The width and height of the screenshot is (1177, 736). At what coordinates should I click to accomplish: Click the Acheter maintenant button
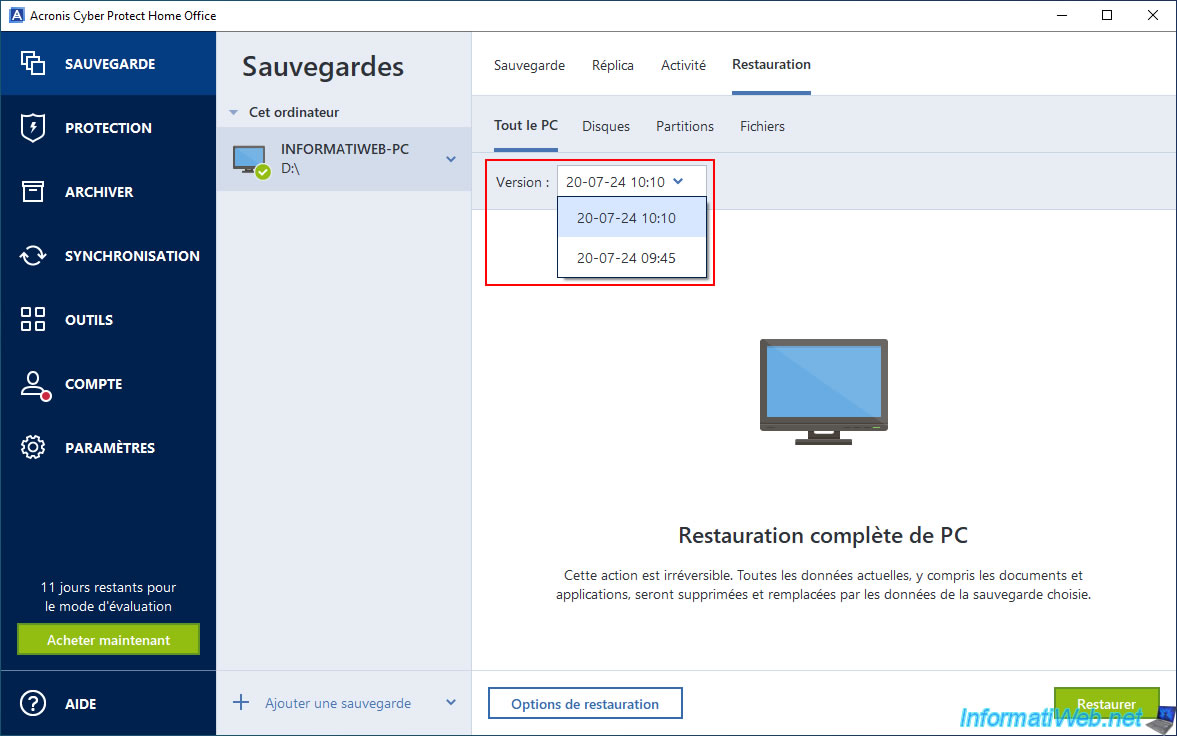pyautogui.click(x=109, y=640)
